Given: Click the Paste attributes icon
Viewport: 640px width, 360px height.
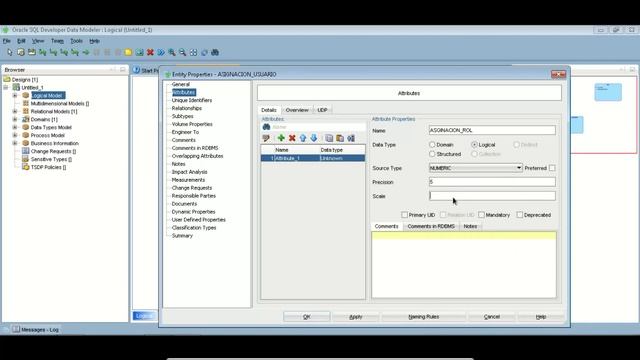Looking at the screenshot, I should pyautogui.click(x=340, y=138).
